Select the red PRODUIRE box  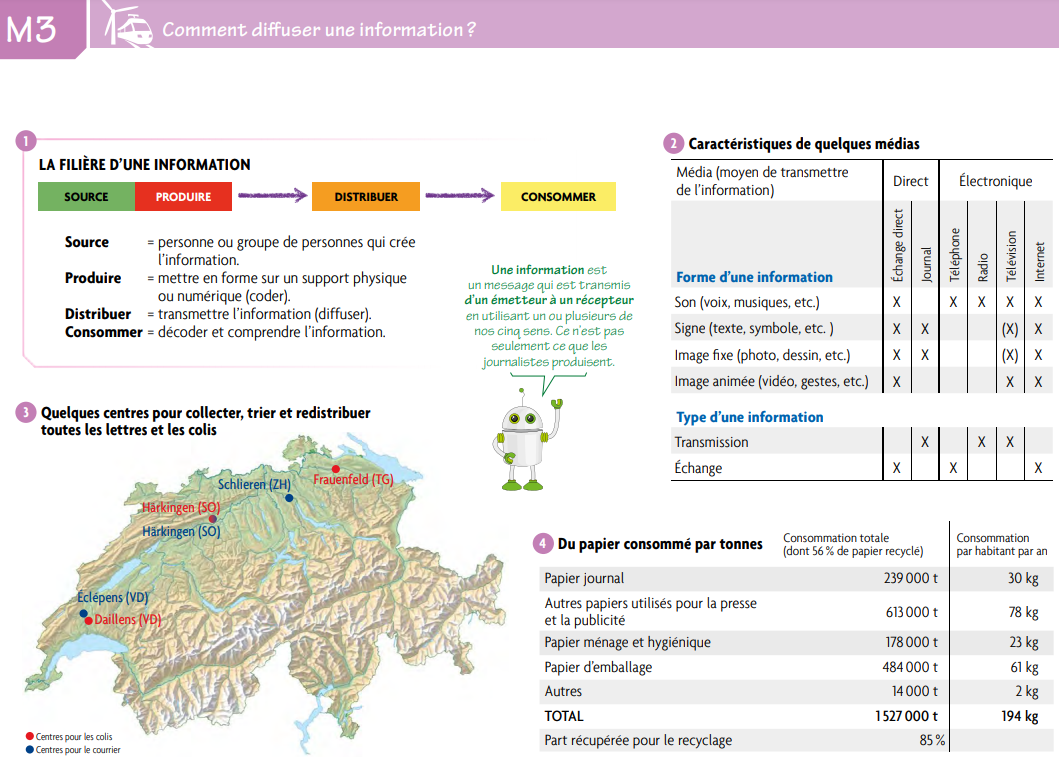click(184, 197)
